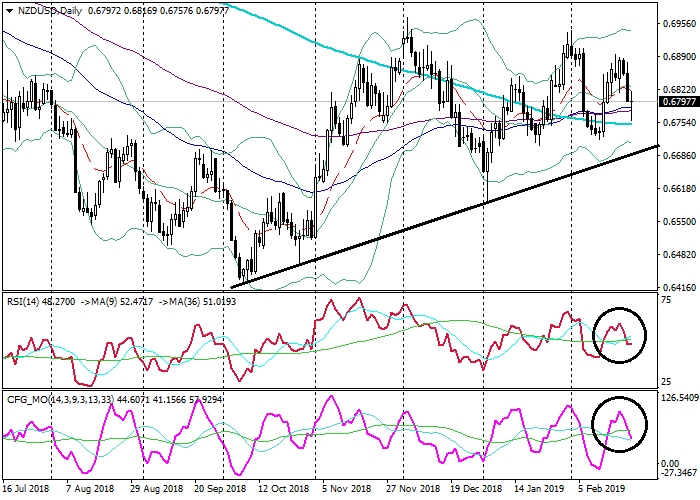Click the RSI(14) indicator label
700x500 pixels.
pyautogui.click(x=23, y=298)
